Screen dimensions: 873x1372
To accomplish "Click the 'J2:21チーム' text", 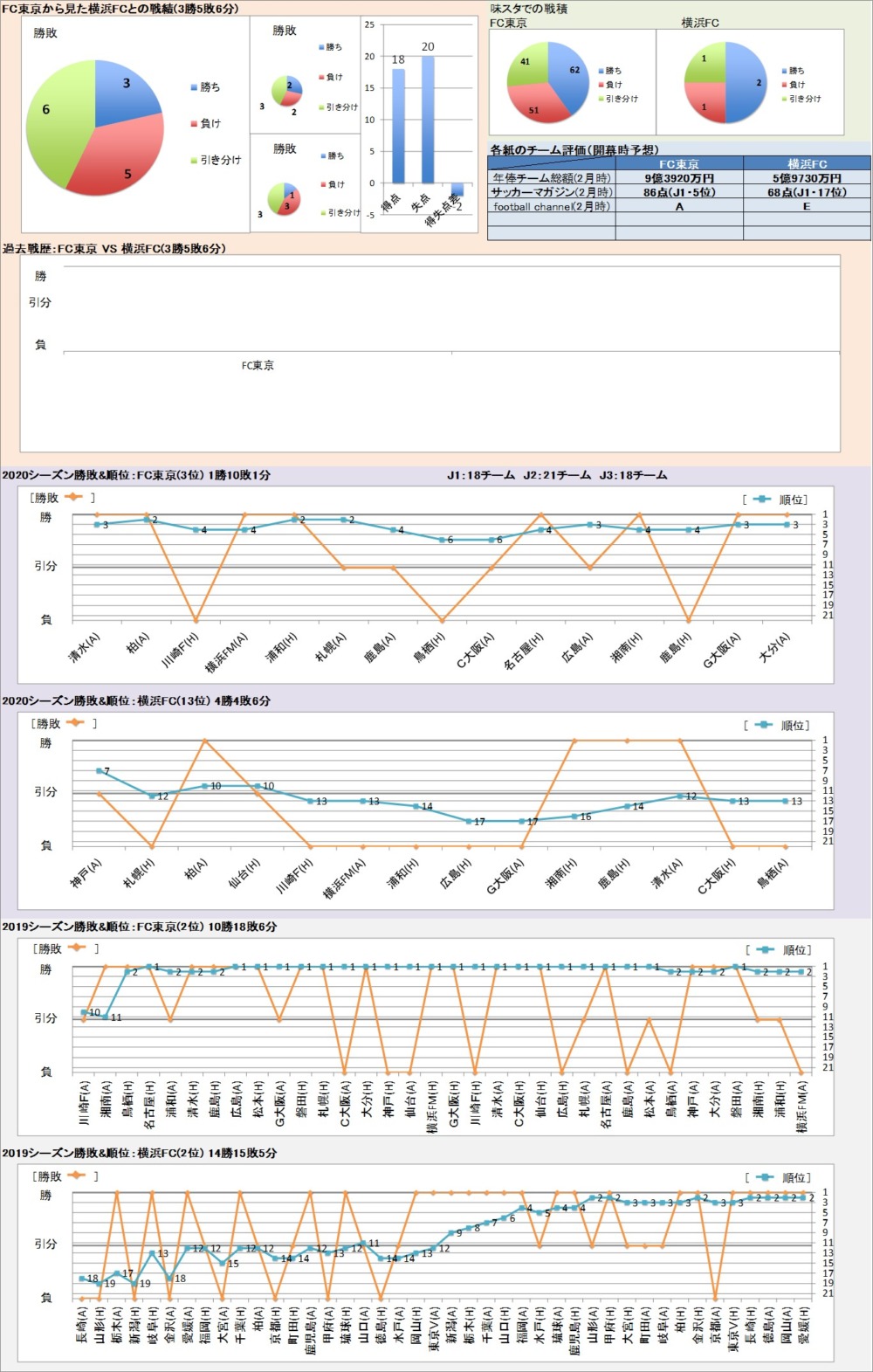I will [557, 475].
